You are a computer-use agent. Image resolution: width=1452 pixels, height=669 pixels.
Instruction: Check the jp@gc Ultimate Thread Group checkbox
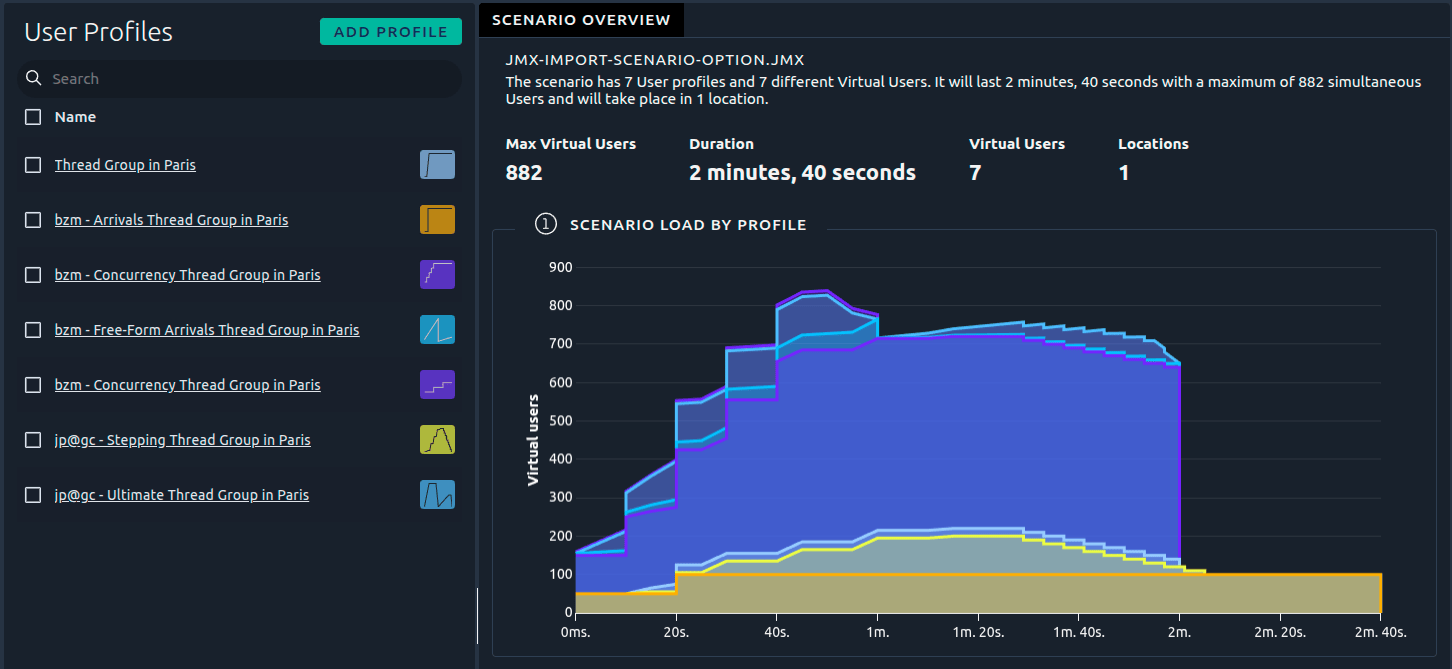32,494
